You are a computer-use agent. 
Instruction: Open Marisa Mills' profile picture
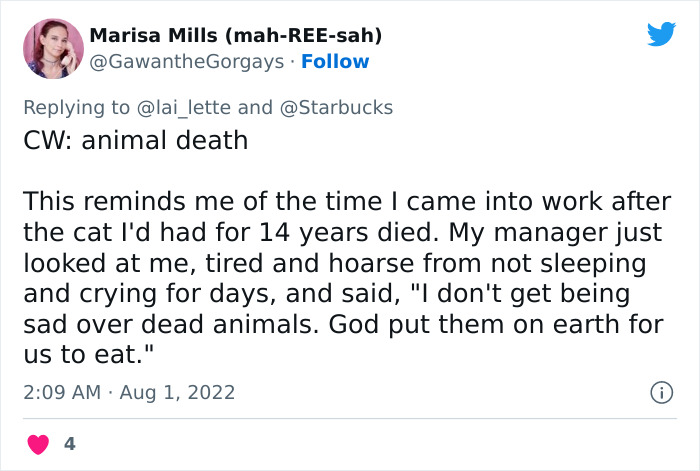[53, 48]
